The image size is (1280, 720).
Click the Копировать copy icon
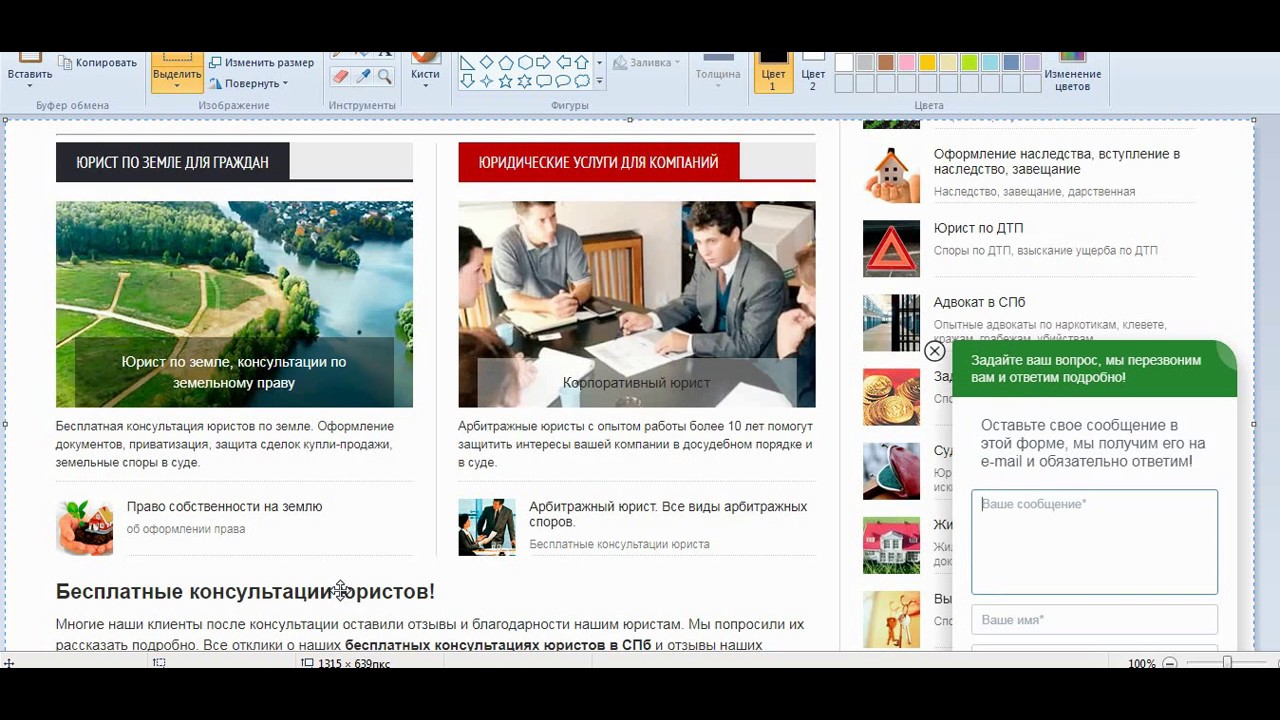(64, 62)
